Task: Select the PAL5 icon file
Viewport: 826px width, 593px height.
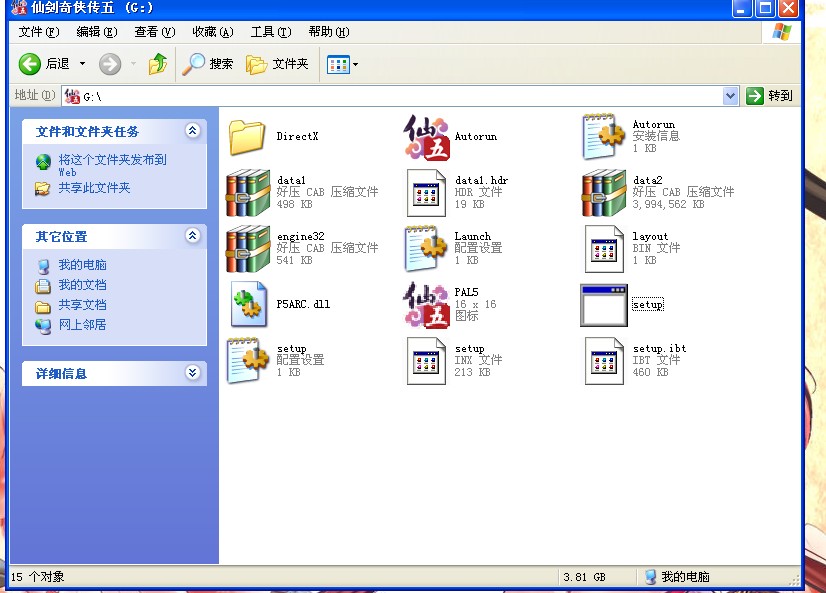Action: point(426,304)
